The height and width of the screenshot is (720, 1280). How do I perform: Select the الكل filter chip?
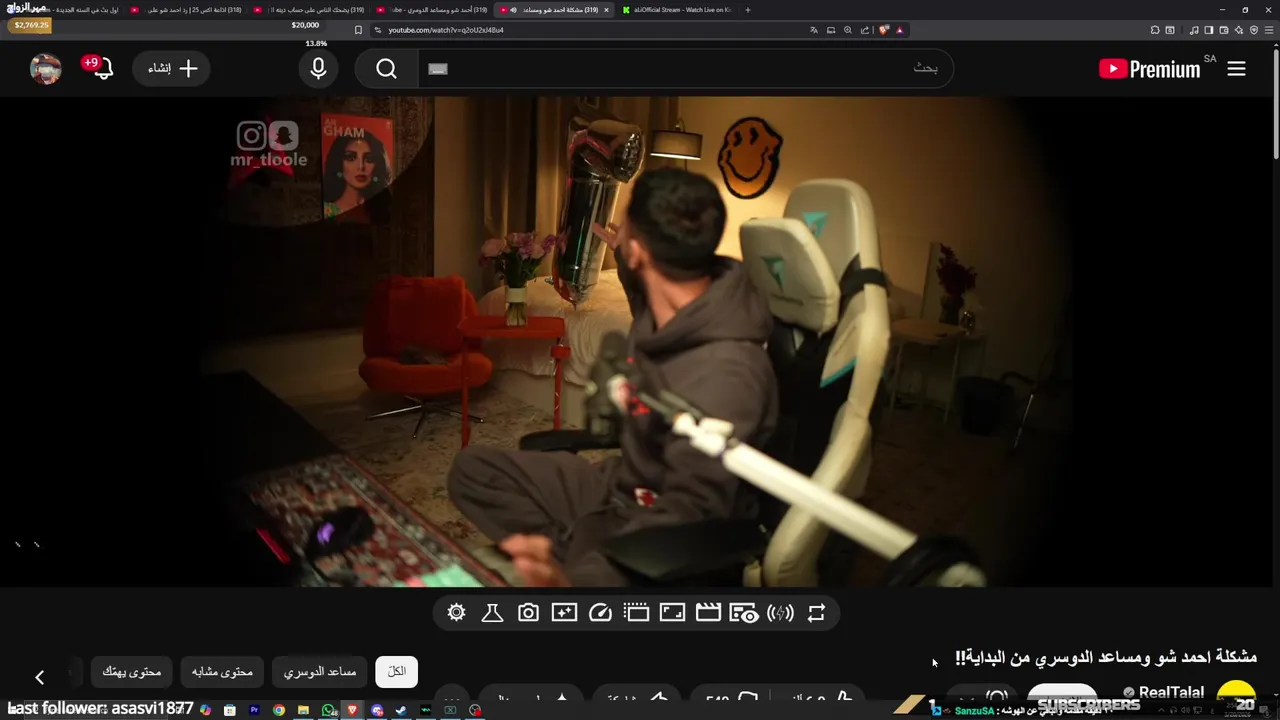coord(397,672)
